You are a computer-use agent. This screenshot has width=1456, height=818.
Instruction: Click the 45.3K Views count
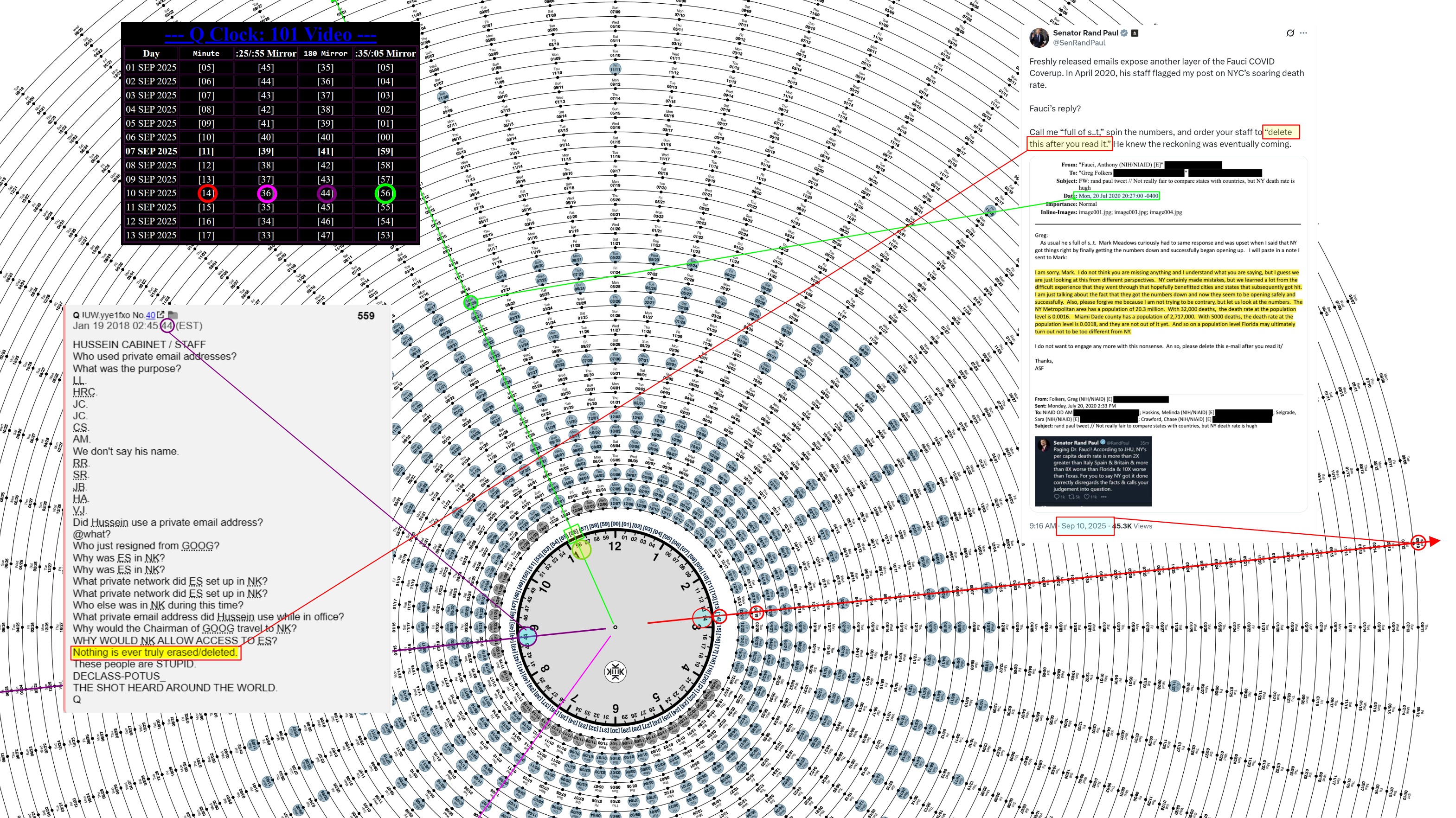pos(1132,526)
